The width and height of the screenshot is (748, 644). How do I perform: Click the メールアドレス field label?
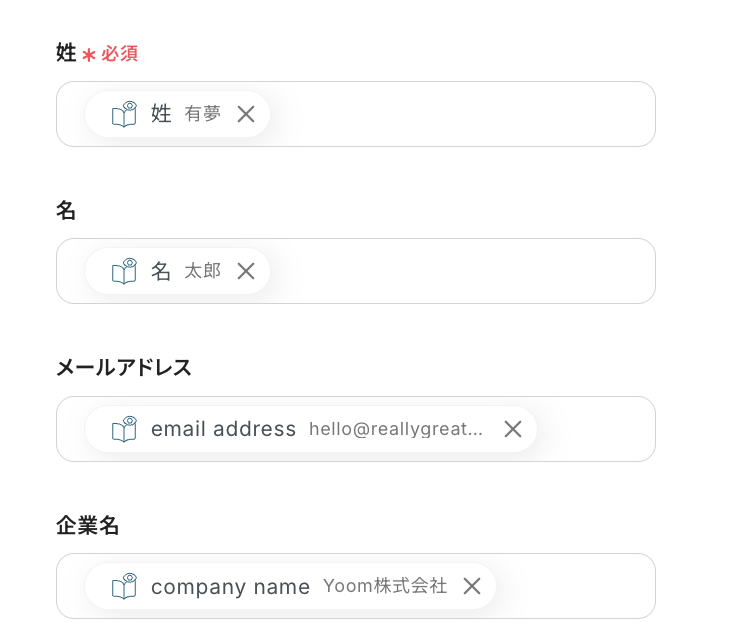pyautogui.click(x=124, y=367)
